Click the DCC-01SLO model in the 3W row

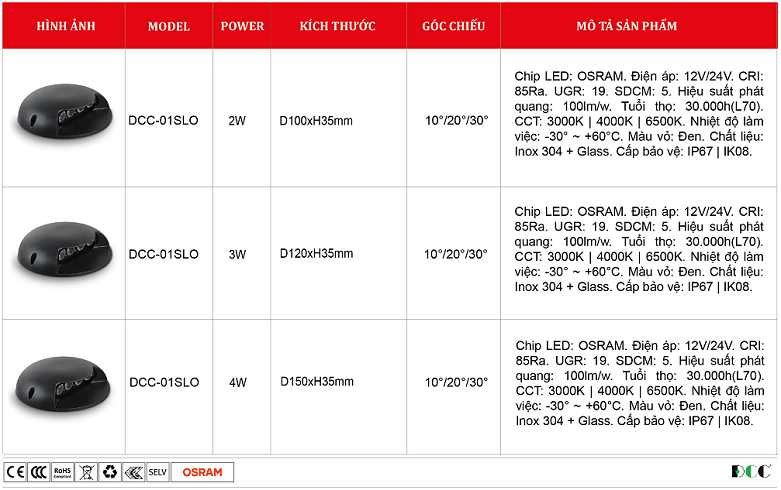click(x=164, y=254)
